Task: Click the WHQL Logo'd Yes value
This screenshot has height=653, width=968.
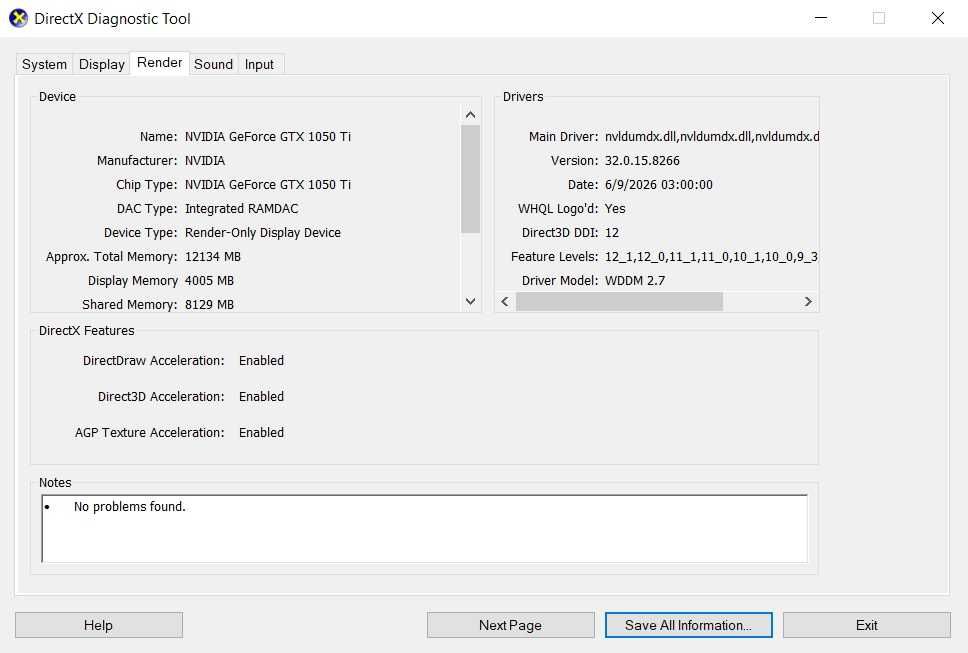Action: [615, 209]
